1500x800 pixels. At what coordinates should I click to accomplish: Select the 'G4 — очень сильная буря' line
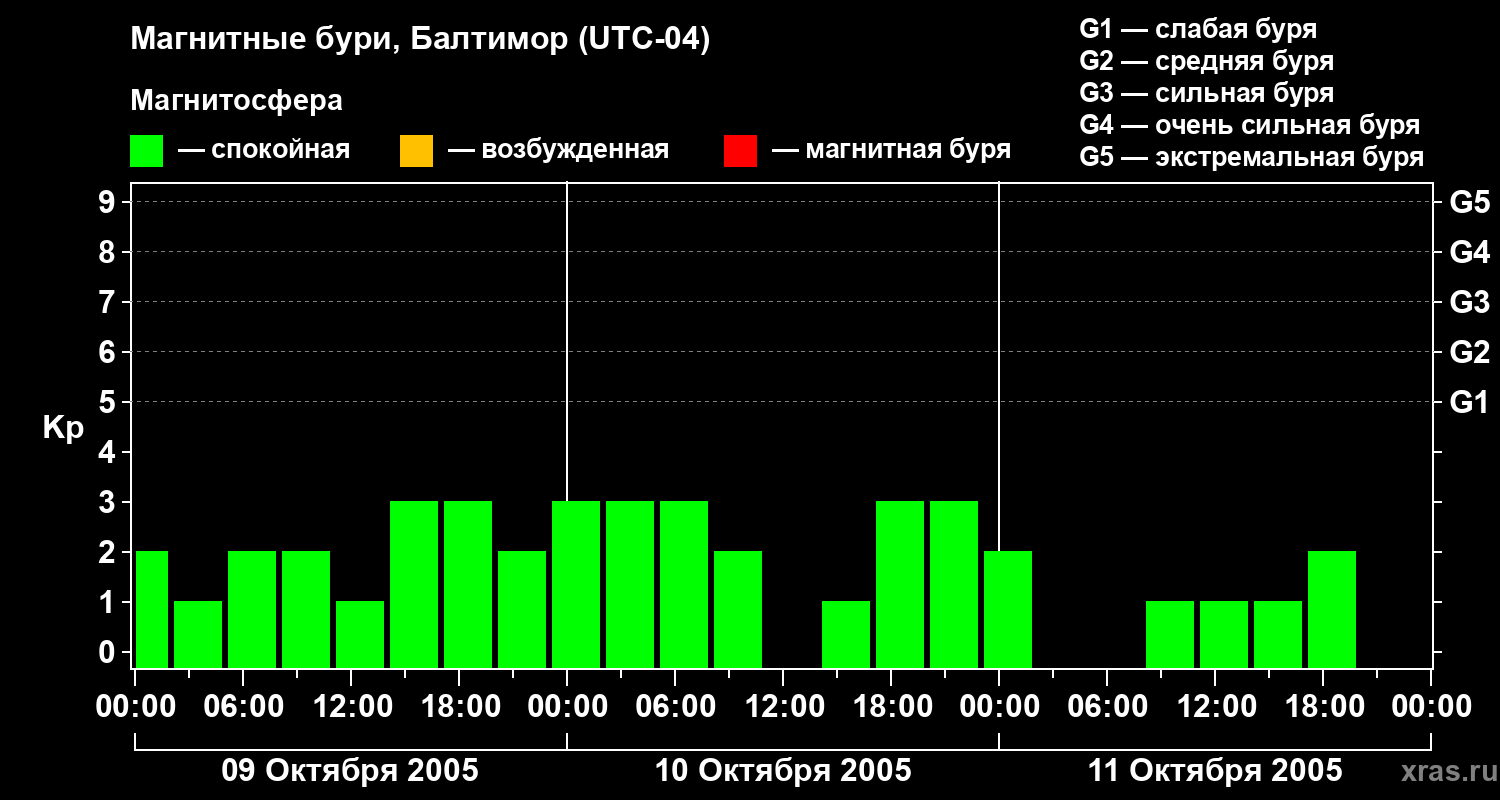pos(1249,125)
